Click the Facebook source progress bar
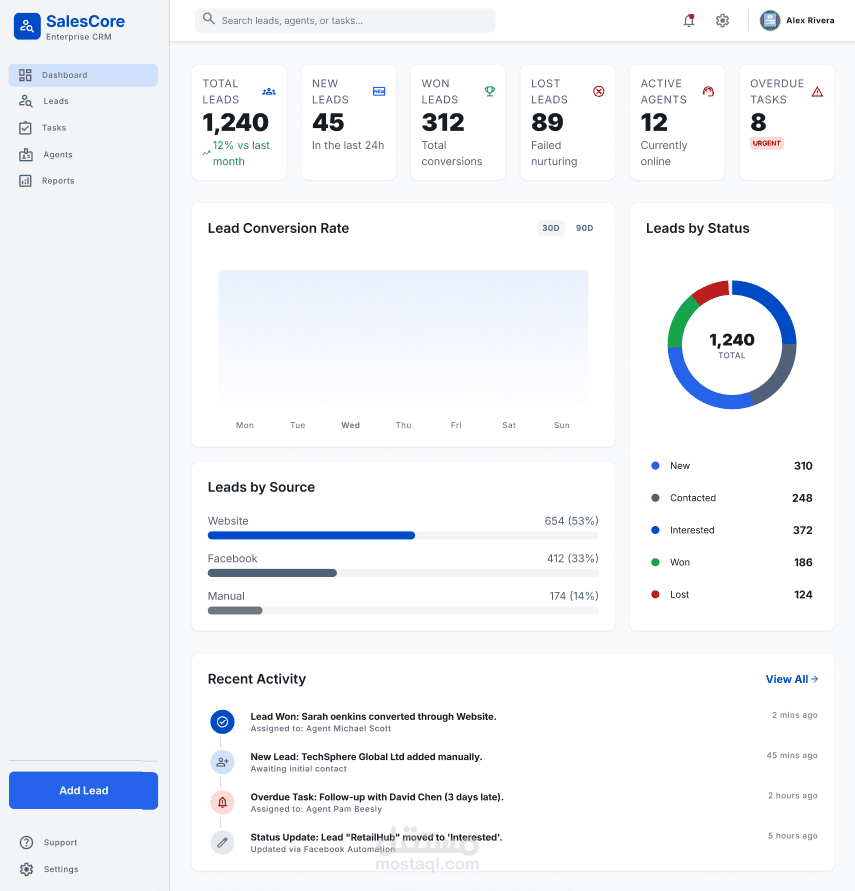855x891 pixels. click(403, 573)
